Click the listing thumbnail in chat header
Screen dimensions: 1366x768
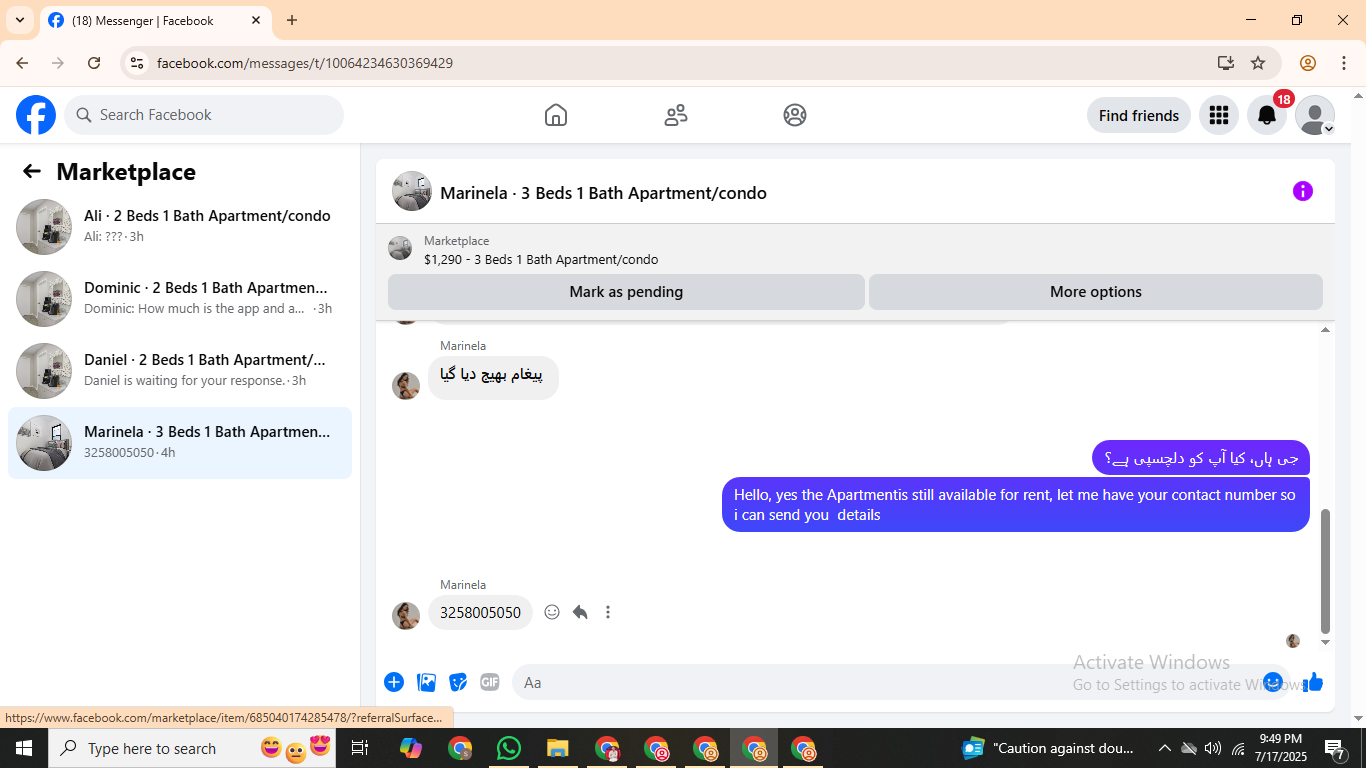tap(412, 191)
